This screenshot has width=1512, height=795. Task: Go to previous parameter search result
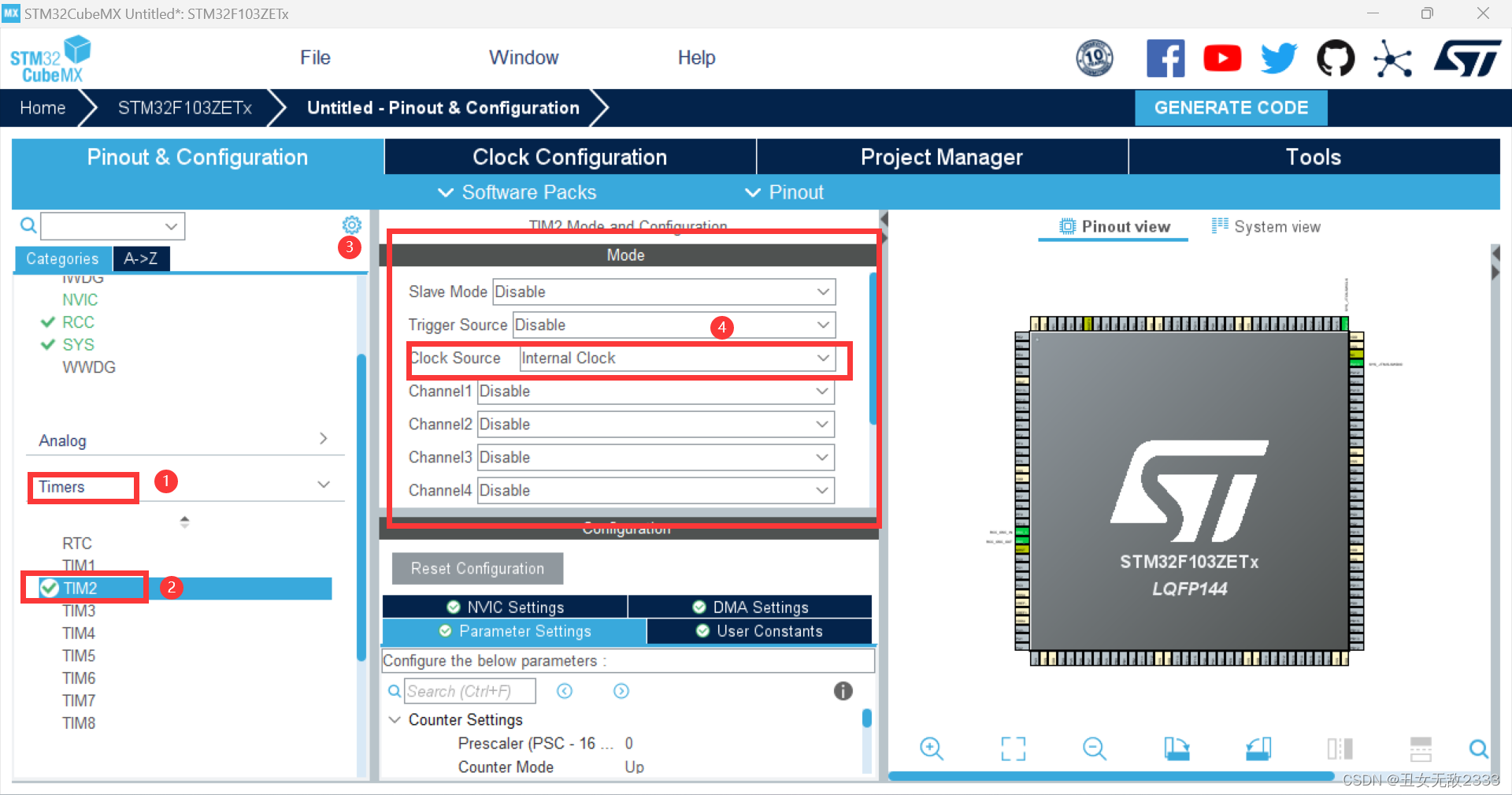(x=565, y=691)
